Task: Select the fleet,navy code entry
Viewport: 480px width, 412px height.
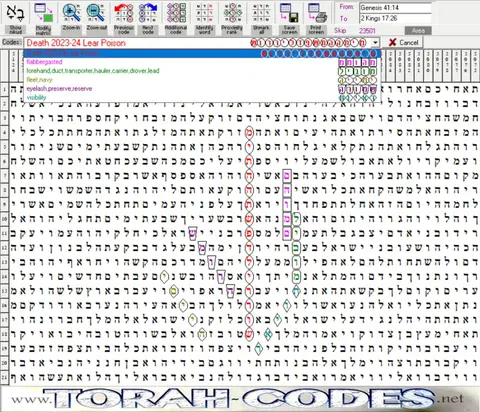Action: pyautogui.click(x=202, y=80)
